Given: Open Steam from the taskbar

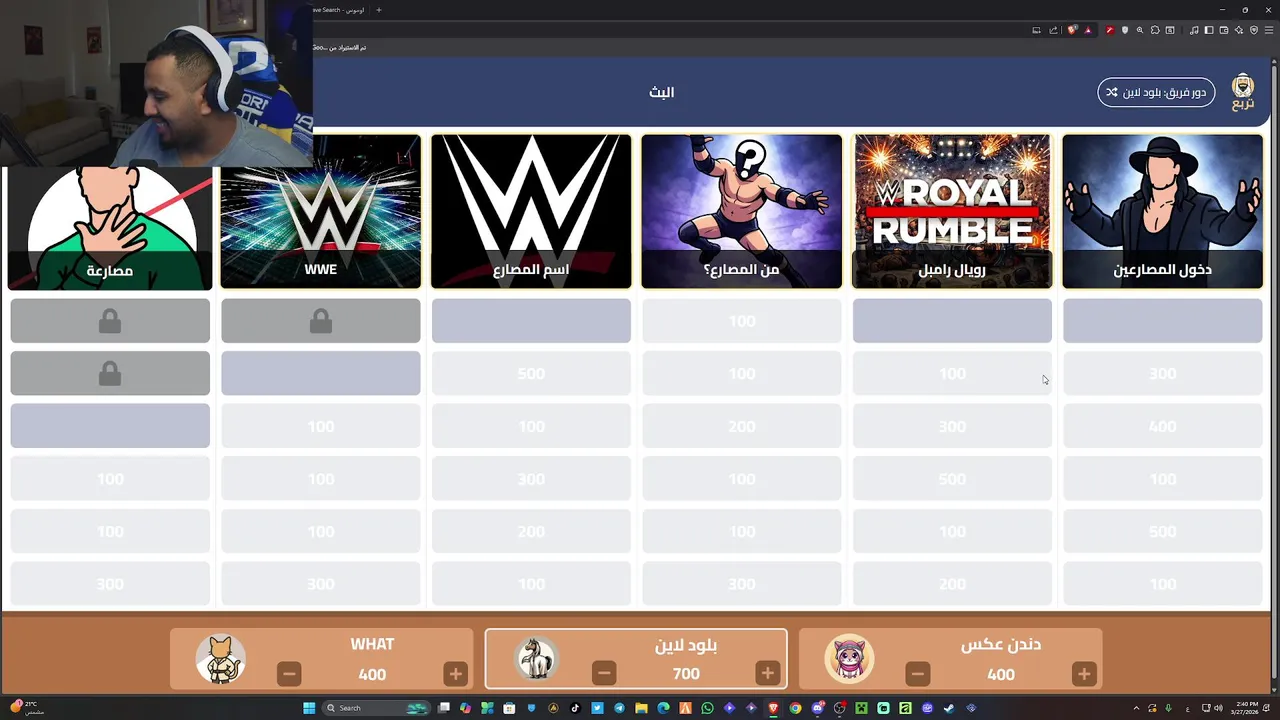Looking at the screenshot, I should tap(948, 708).
